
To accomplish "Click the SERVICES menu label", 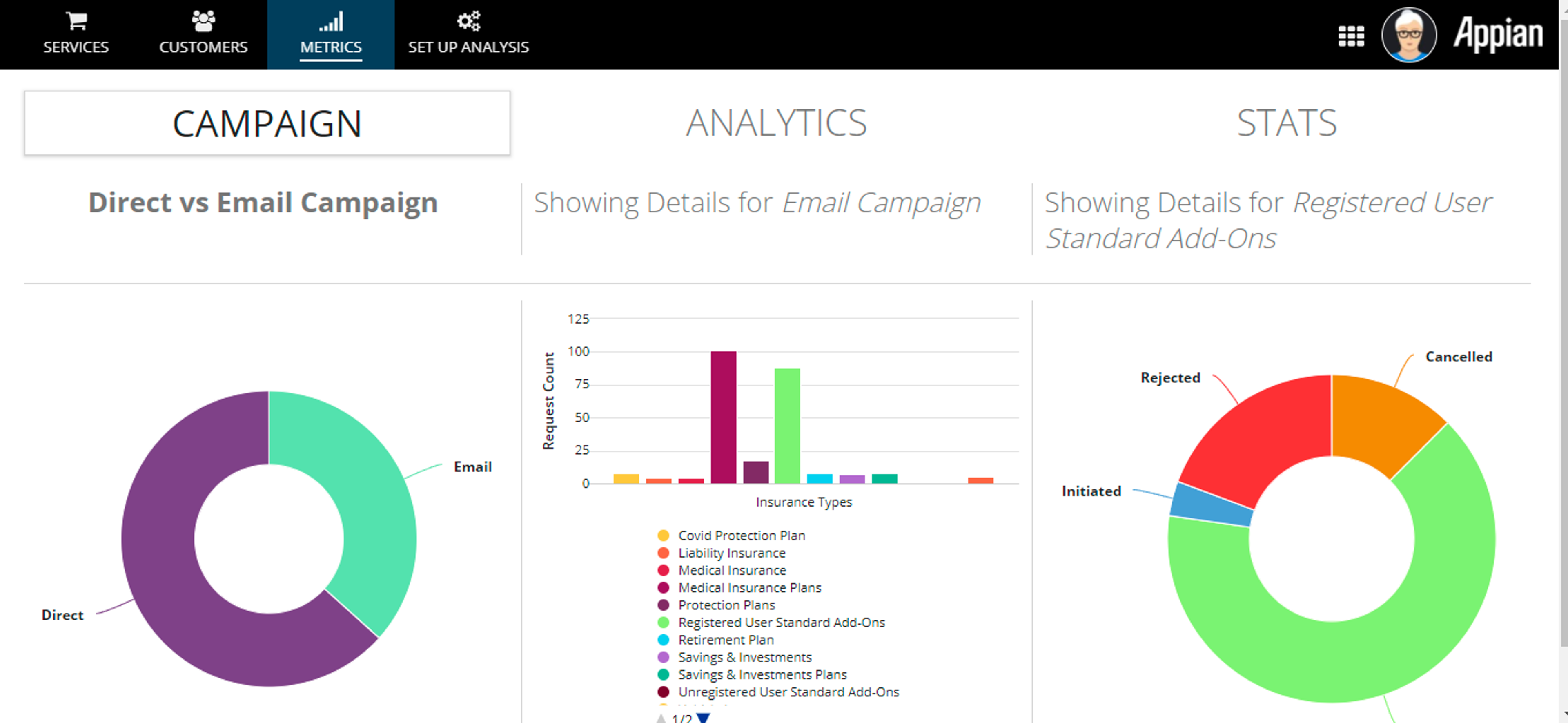I will (76, 47).
